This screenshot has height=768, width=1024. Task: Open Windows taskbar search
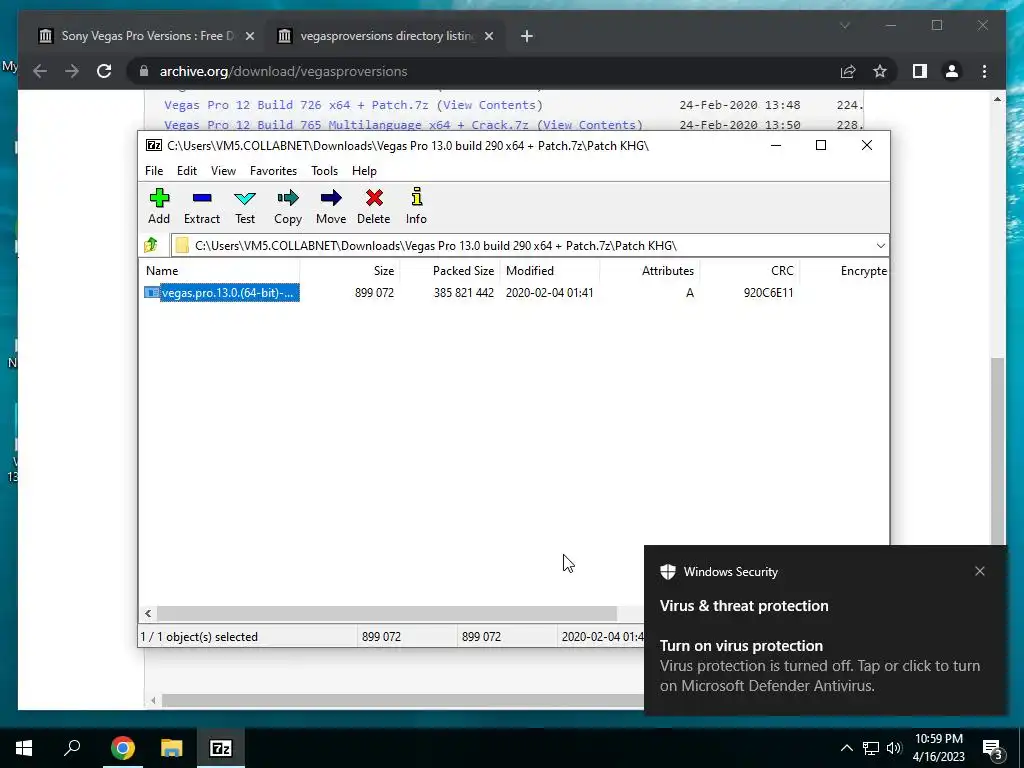point(72,748)
